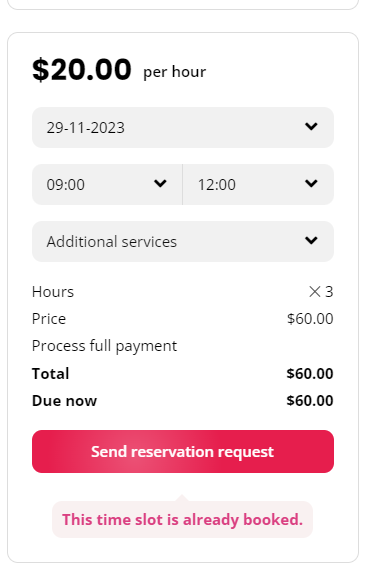Click the multiplication cross next to 3 hours
This screenshot has width=372, height=571.
314,292
